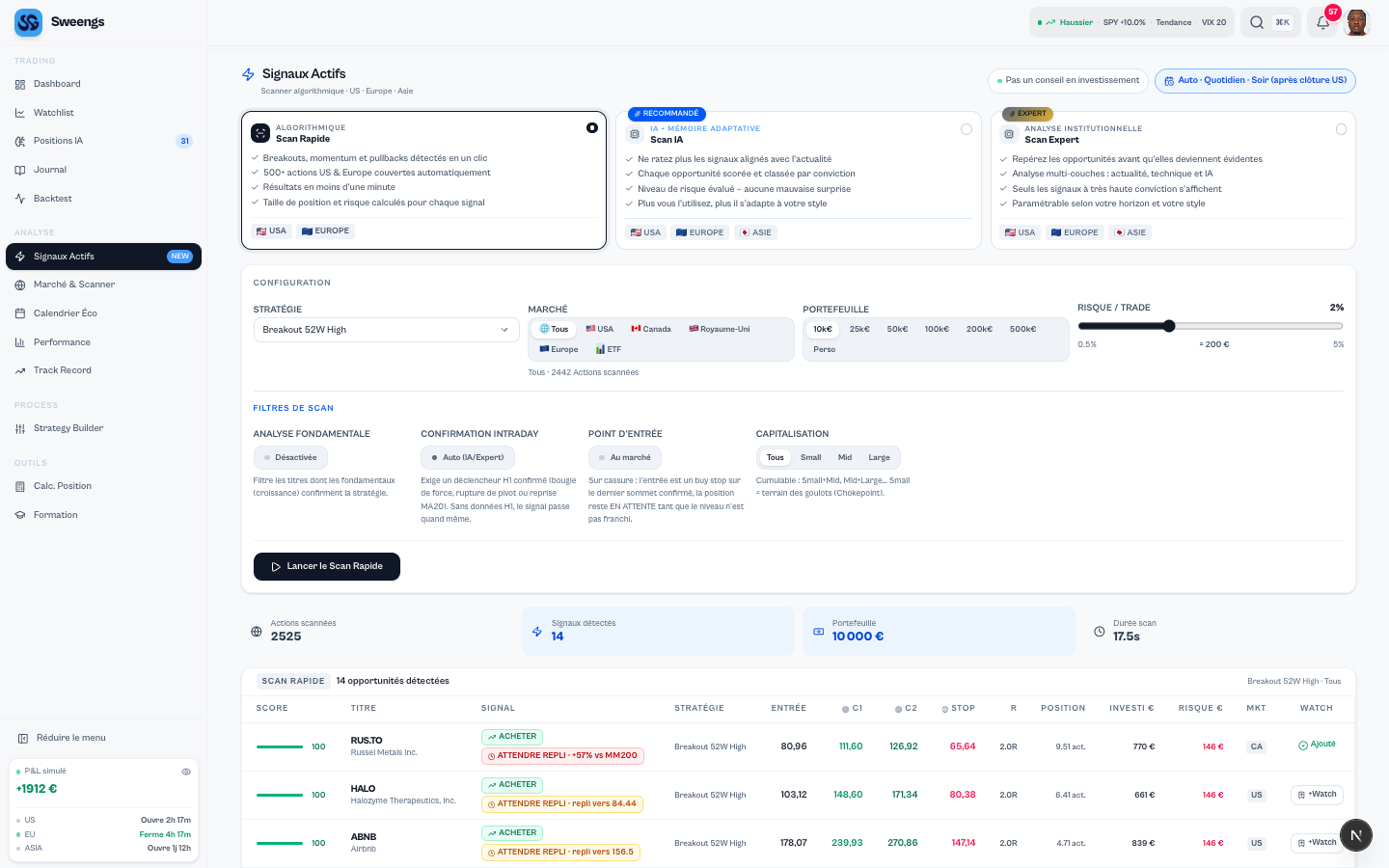
Task: Click the Calc. Position calculator icon
Action: [x=20, y=486]
